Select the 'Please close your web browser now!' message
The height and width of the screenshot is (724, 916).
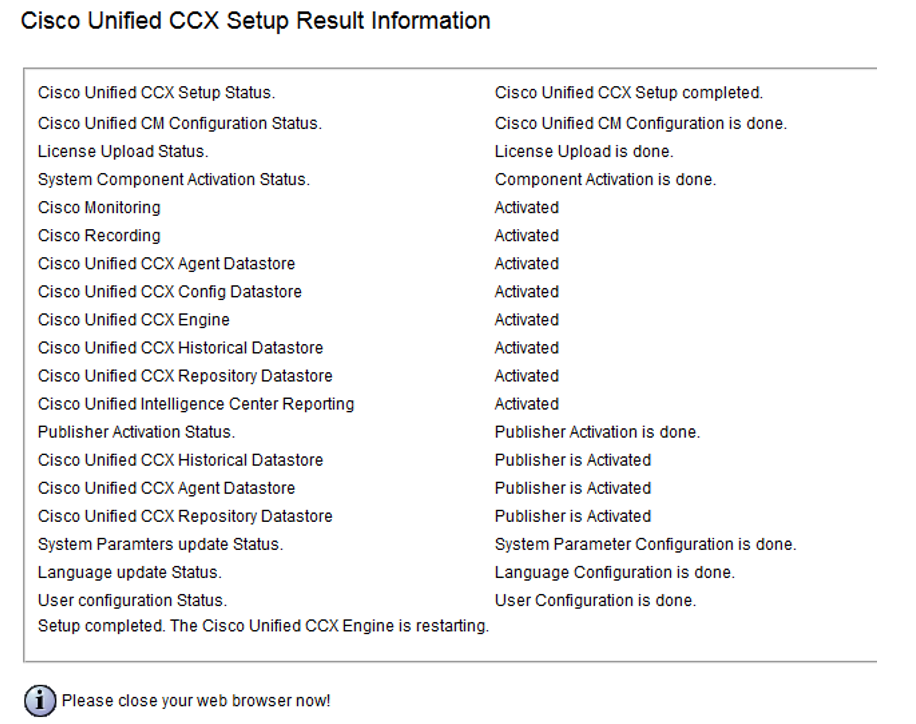[x=196, y=700]
